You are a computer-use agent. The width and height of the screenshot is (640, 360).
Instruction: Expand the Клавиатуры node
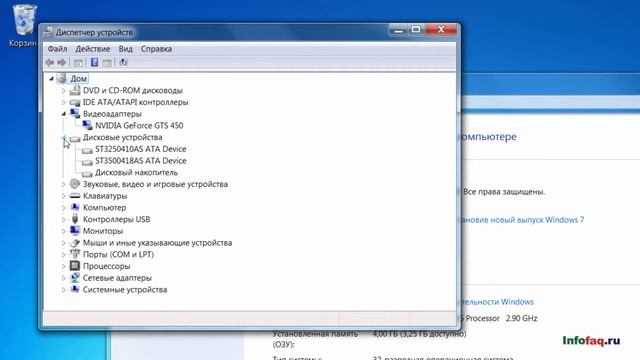pyautogui.click(x=64, y=196)
